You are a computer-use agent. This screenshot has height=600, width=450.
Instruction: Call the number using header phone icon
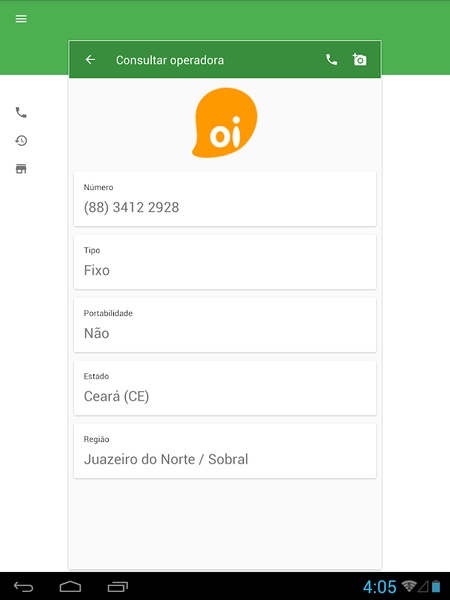coord(331,60)
